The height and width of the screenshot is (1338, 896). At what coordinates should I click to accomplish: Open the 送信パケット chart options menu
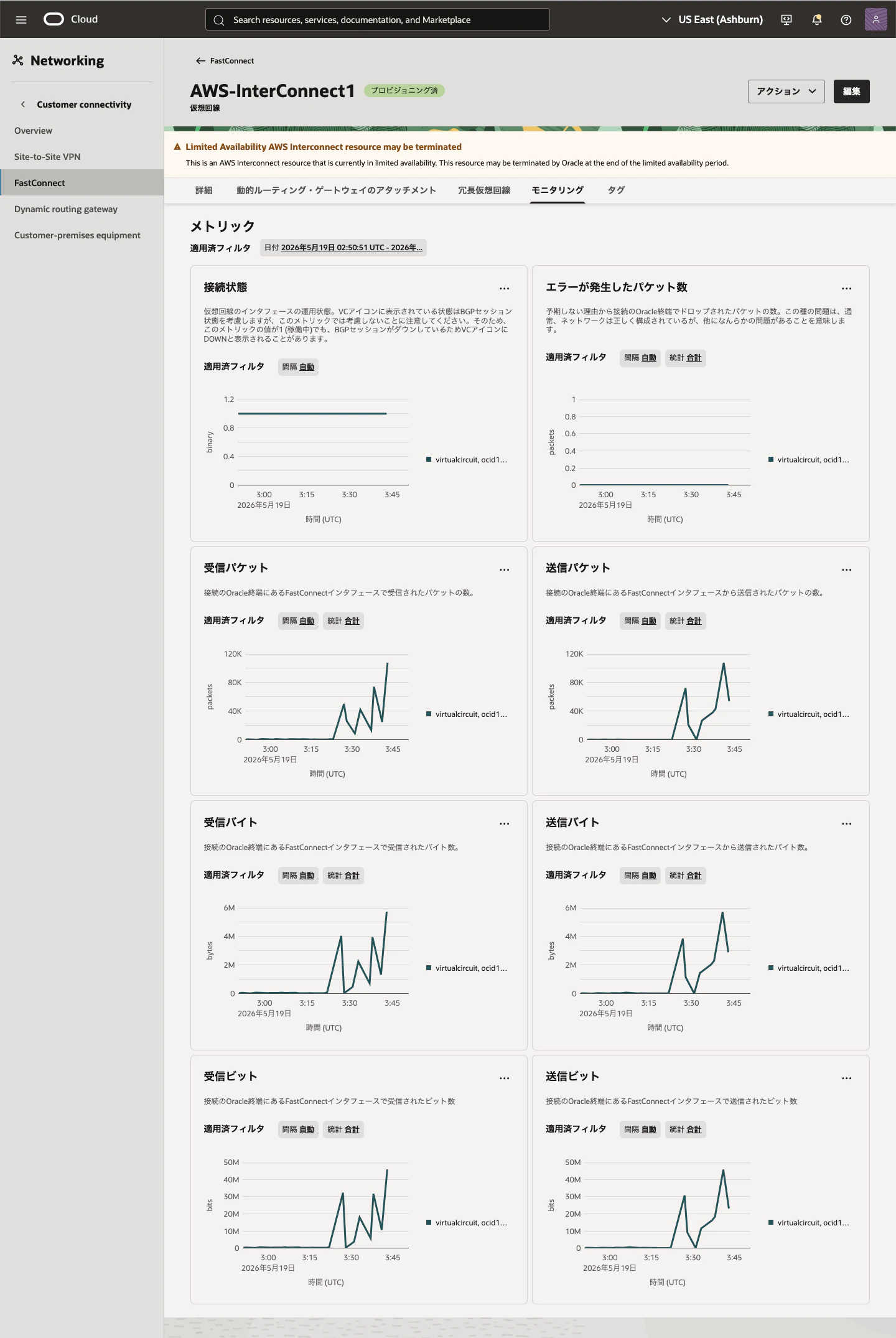(x=847, y=569)
